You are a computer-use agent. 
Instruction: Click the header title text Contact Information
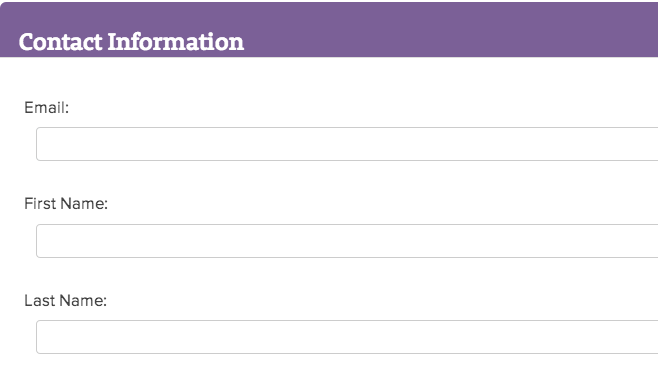coord(131,42)
